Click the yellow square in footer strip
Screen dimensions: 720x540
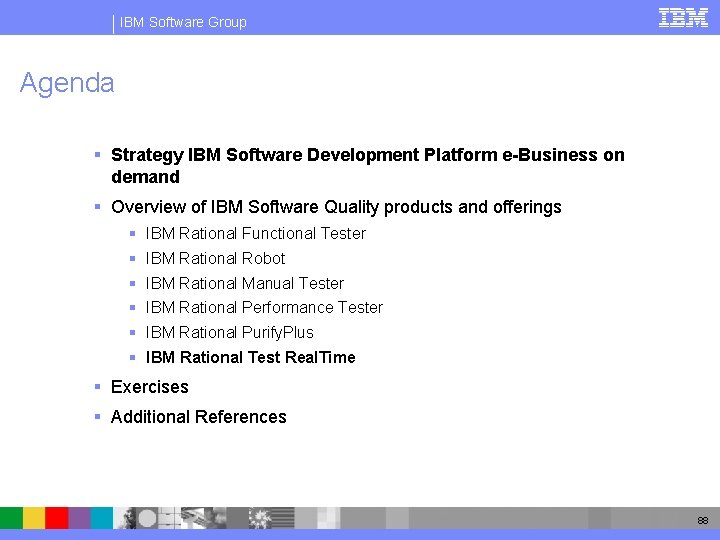[34, 518]
